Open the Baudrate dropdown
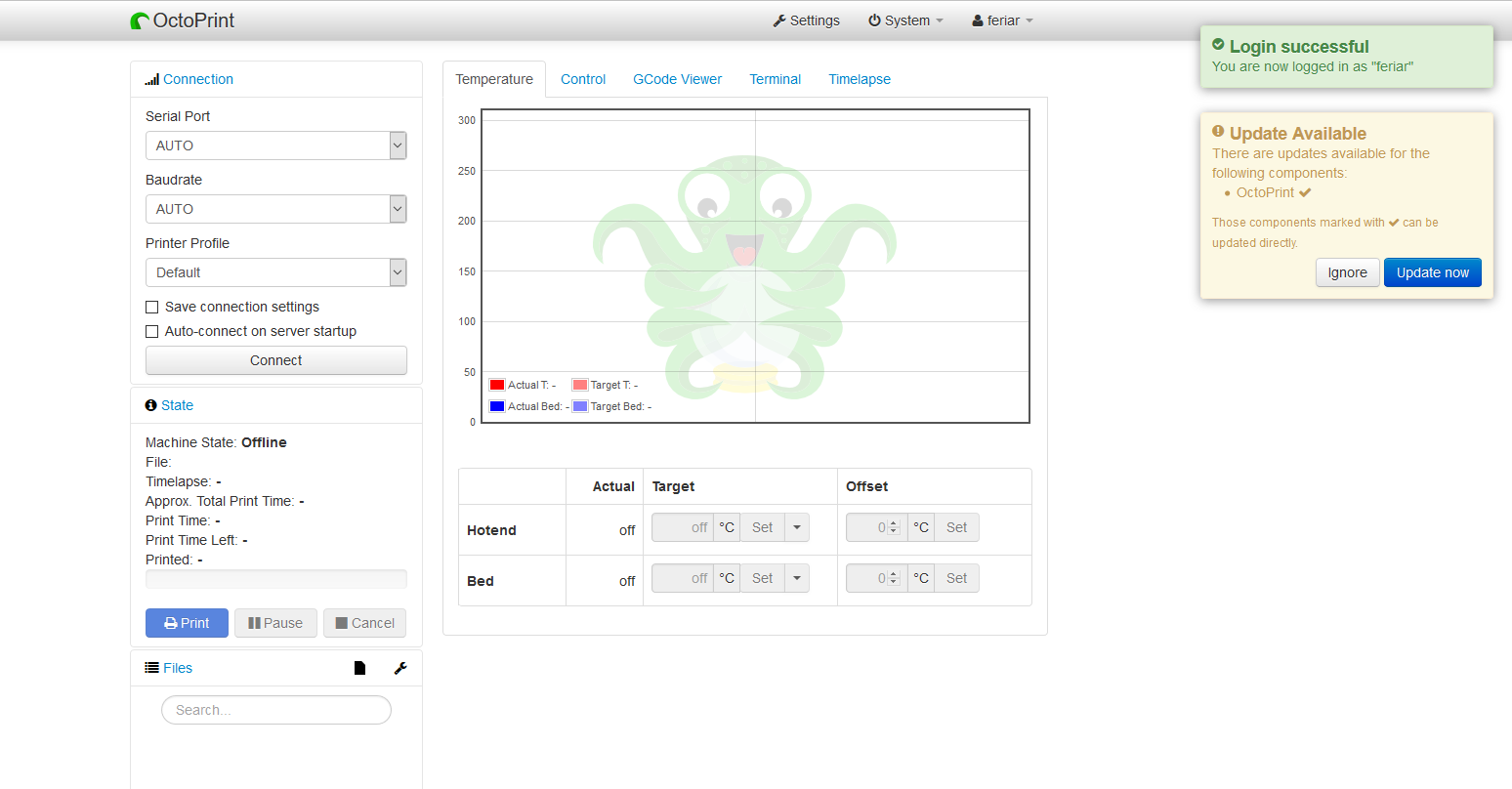Image resolution: width=1512 pixels, height=789 pixels. click(x=276, y=209)
